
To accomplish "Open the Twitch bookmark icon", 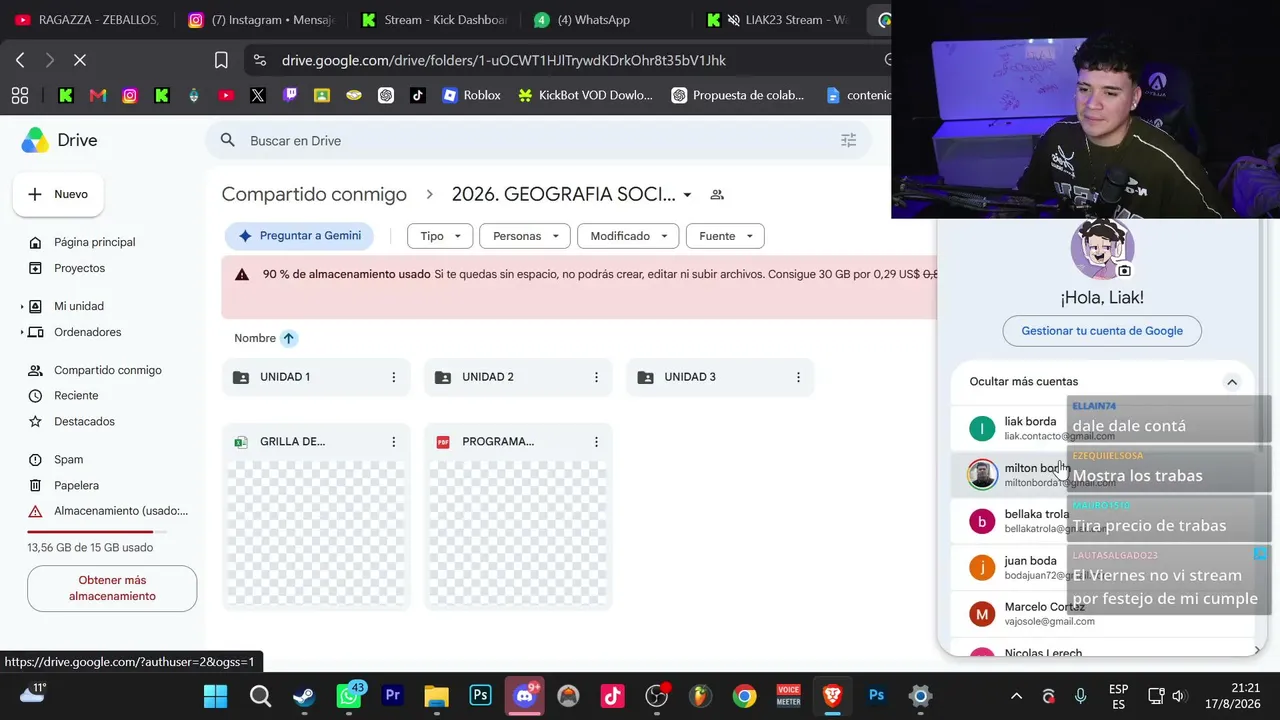I will (x=290, y=95).
